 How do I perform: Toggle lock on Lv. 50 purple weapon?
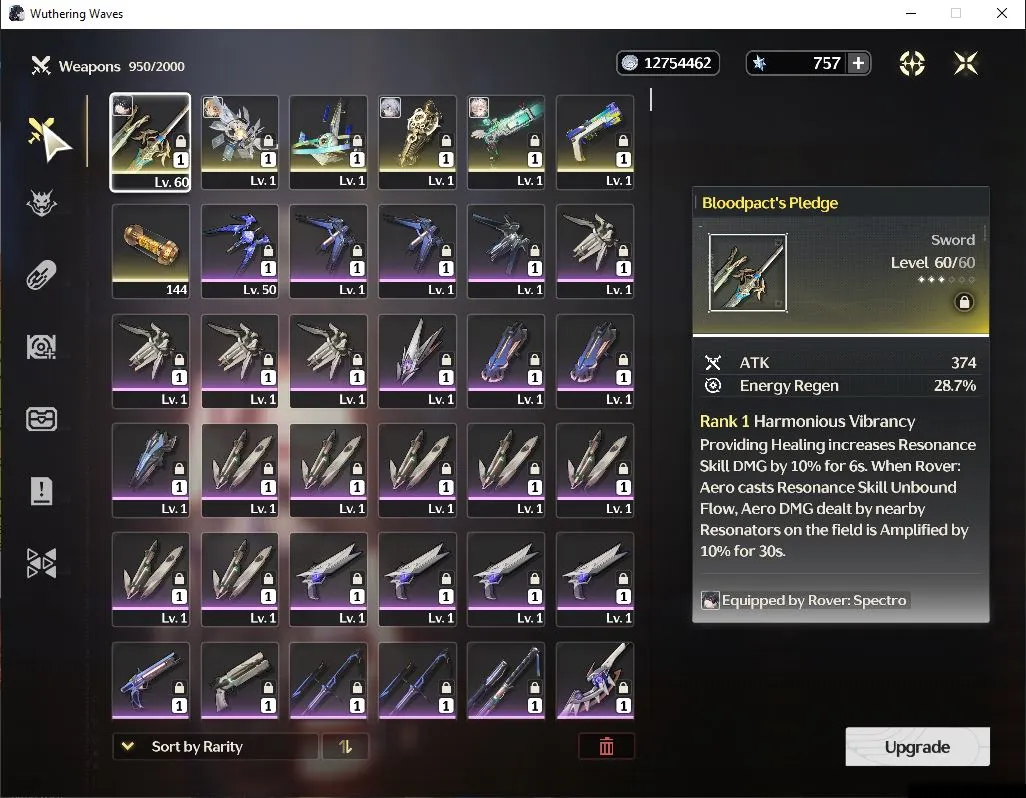click(x=268, y=251)
